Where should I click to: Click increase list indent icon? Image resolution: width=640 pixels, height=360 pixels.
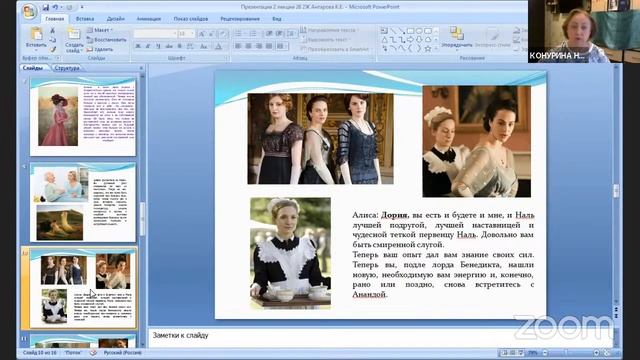point(280,33)
